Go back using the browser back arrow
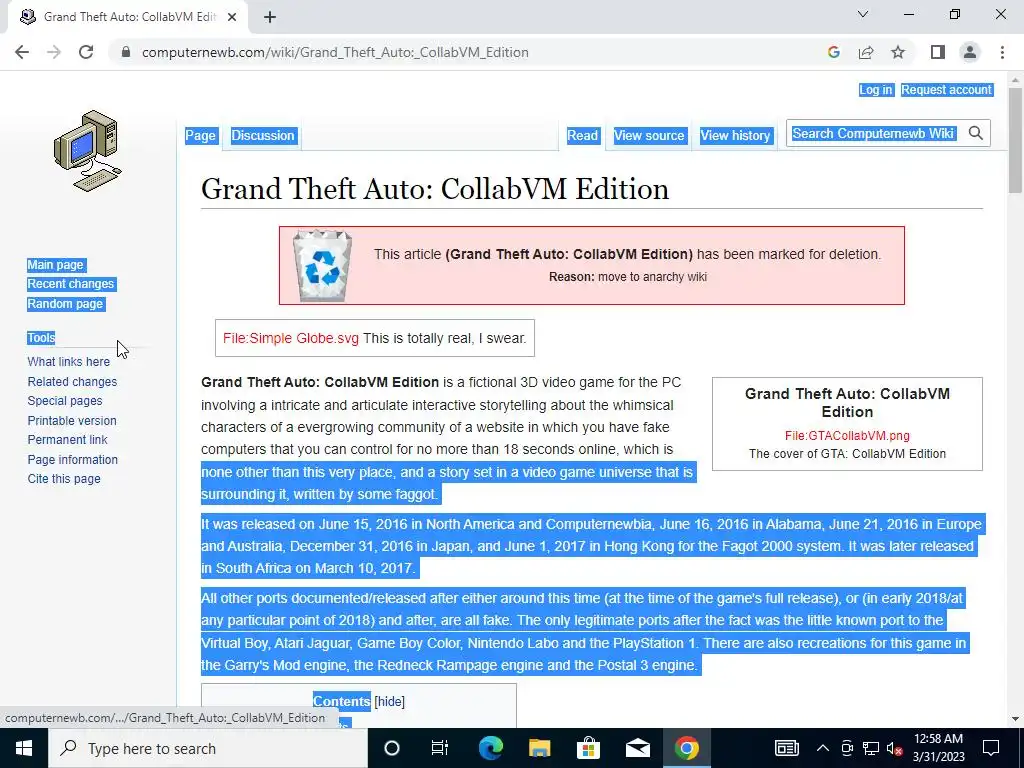The image size is (1024, 768). click(x=22, y=52)
